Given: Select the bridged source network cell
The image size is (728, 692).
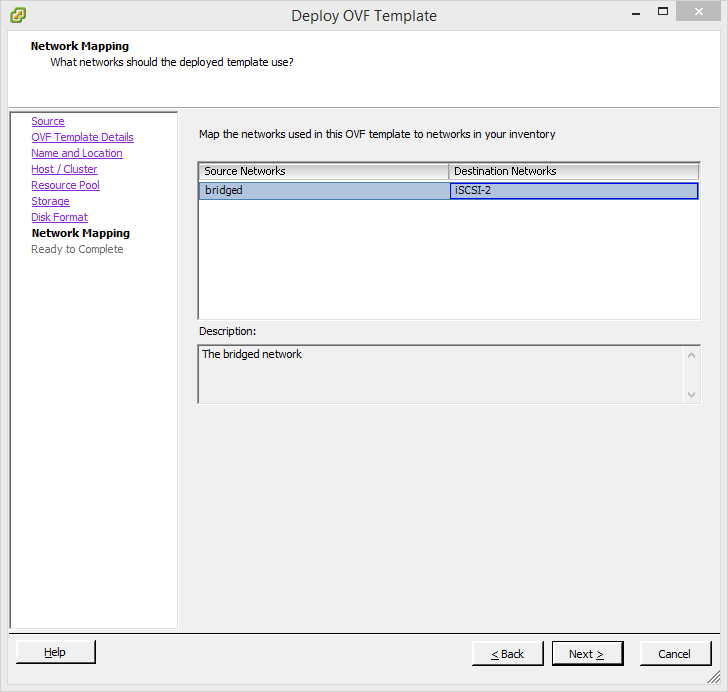Looking at the screenshot, I should [x=323, y=190].
